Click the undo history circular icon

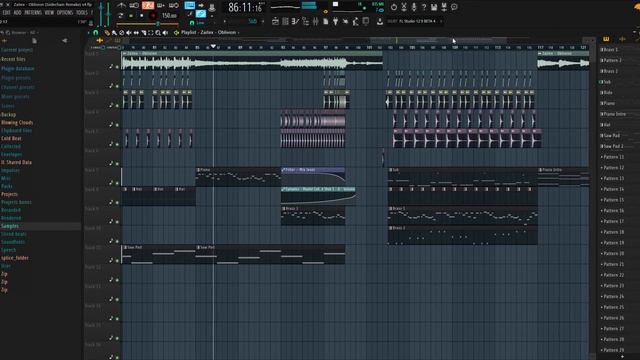tap(394, 7)
